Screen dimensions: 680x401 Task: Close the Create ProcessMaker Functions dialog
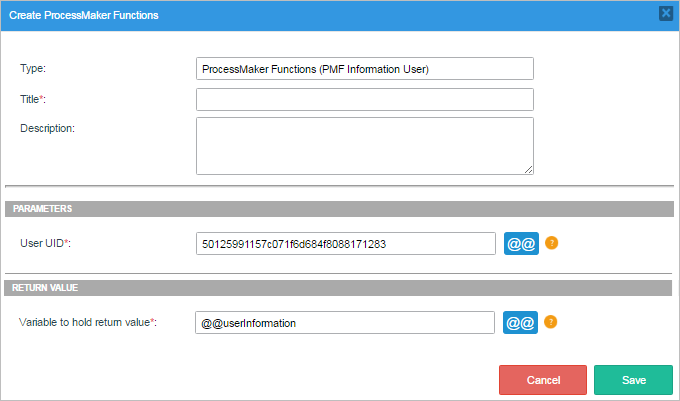click(x=665, y=14)
